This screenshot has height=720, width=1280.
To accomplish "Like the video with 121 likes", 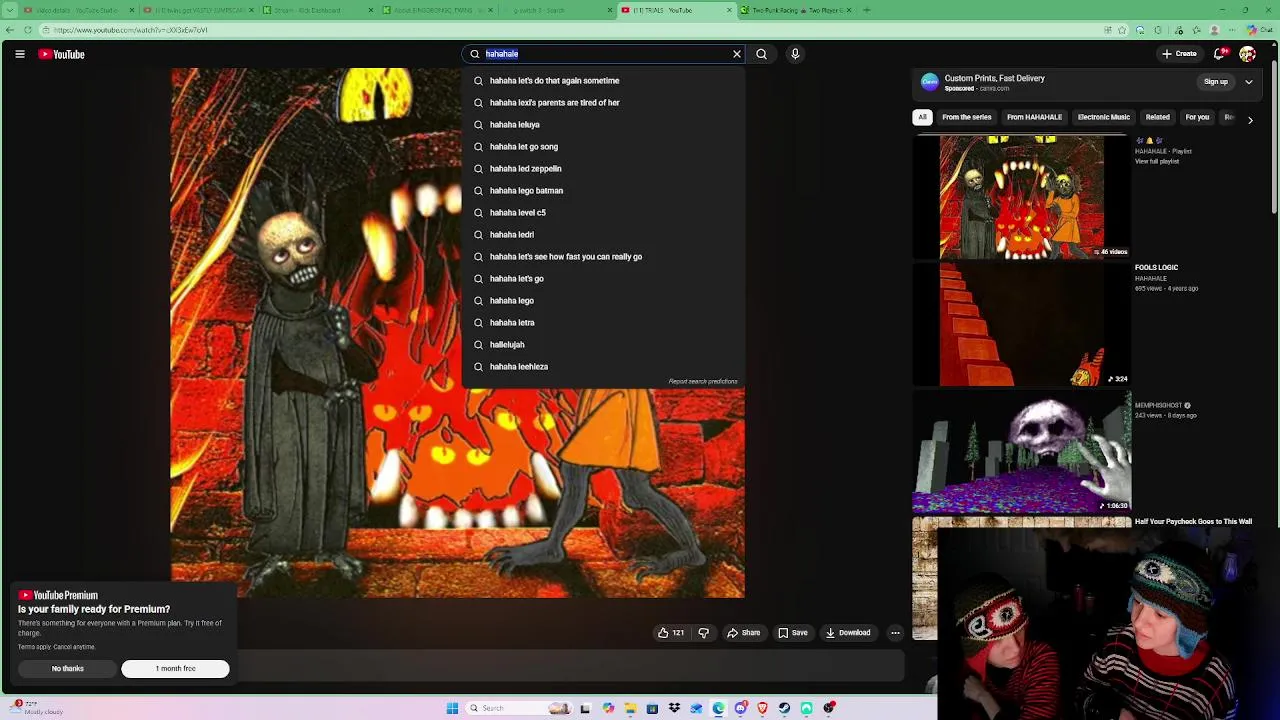I will tap(671, 633).
